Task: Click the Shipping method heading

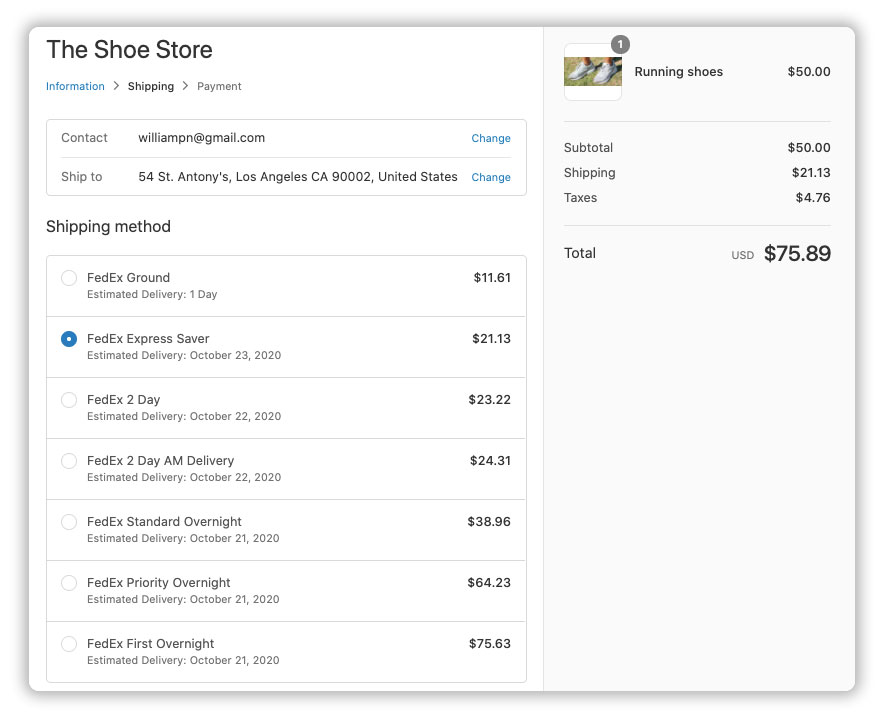Action: 108,226
